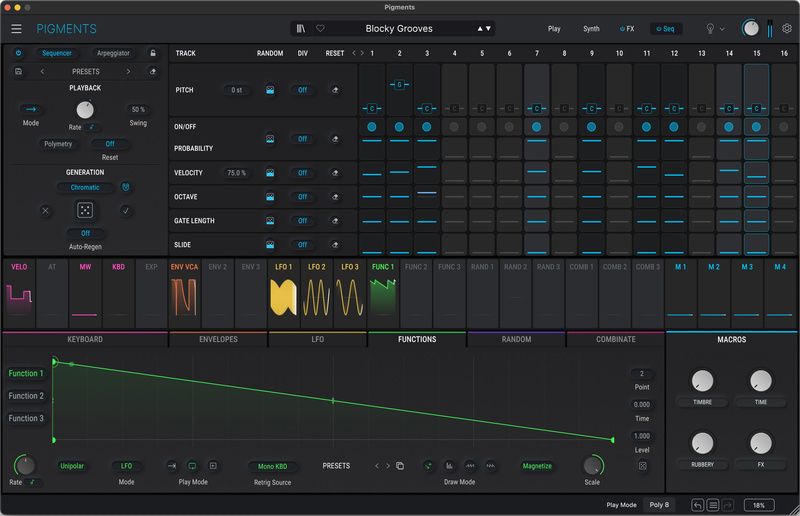Click the dice icon below Level value
The height and width of the screenshot is (516, 800).
pos(642,465)
